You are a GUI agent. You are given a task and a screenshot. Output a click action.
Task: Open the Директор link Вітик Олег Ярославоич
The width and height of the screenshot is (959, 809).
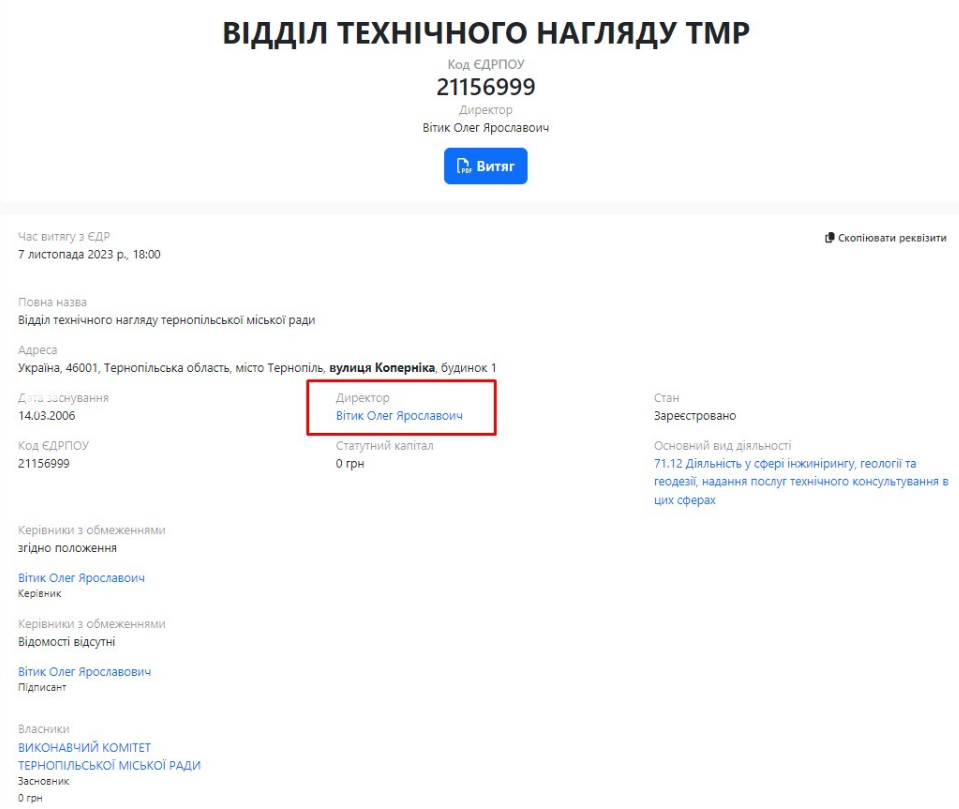399,415
